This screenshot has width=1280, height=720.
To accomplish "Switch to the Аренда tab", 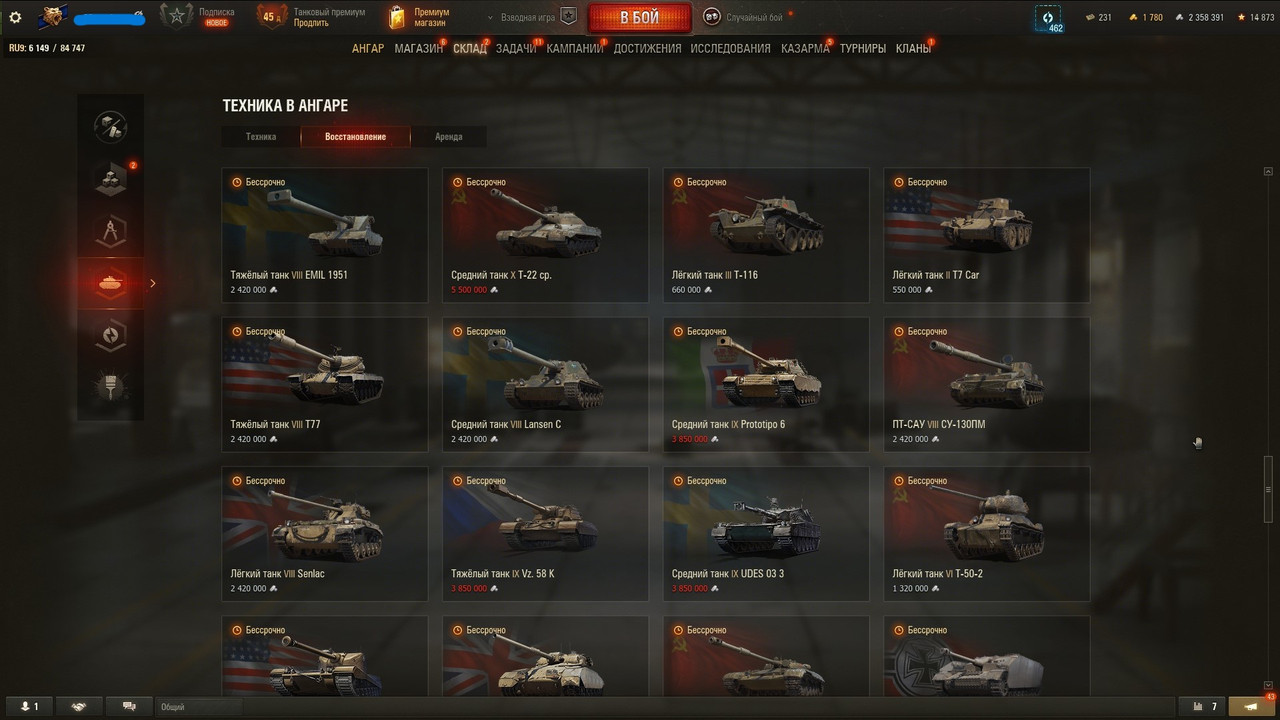I will (x=449, y=137).
